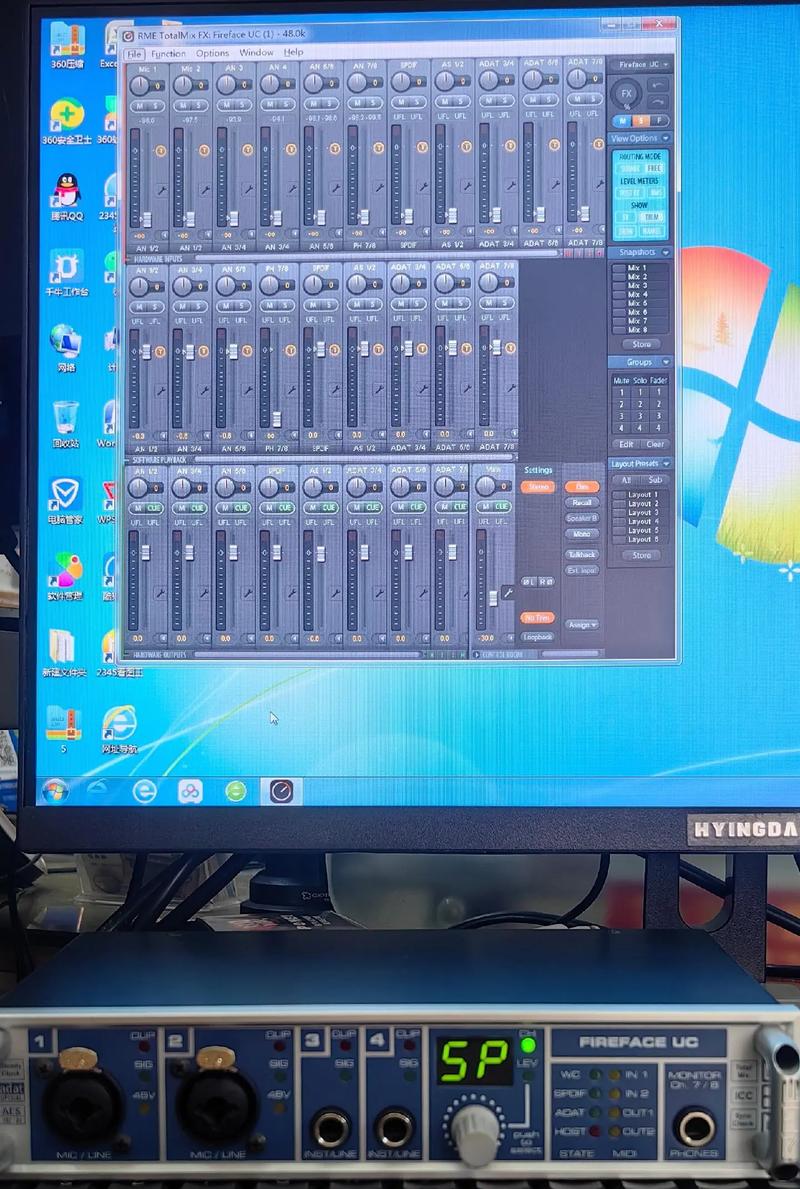Click the Store button under Snapshots
Screen dimensions: 800x1189
click(641, 344)
